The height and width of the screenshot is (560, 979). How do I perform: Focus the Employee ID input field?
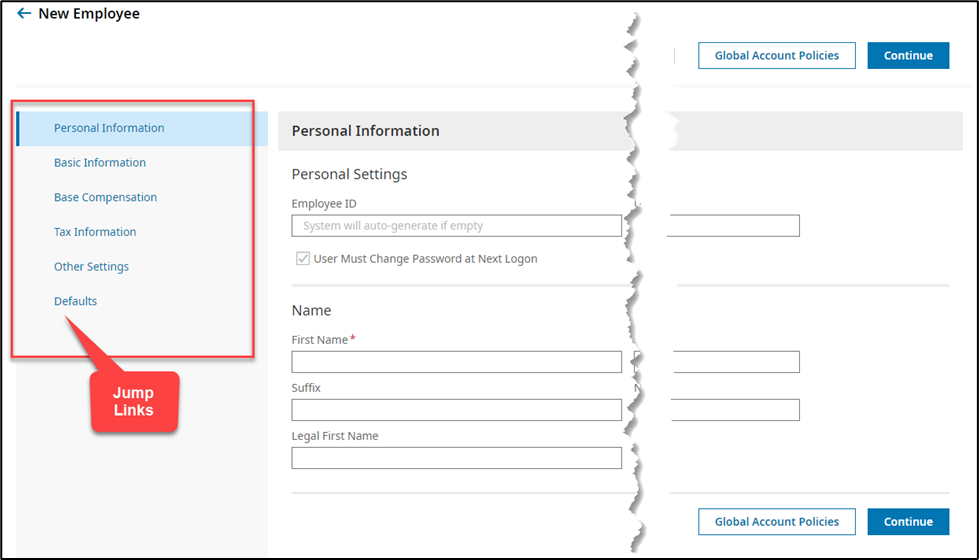tap(456, 226)
